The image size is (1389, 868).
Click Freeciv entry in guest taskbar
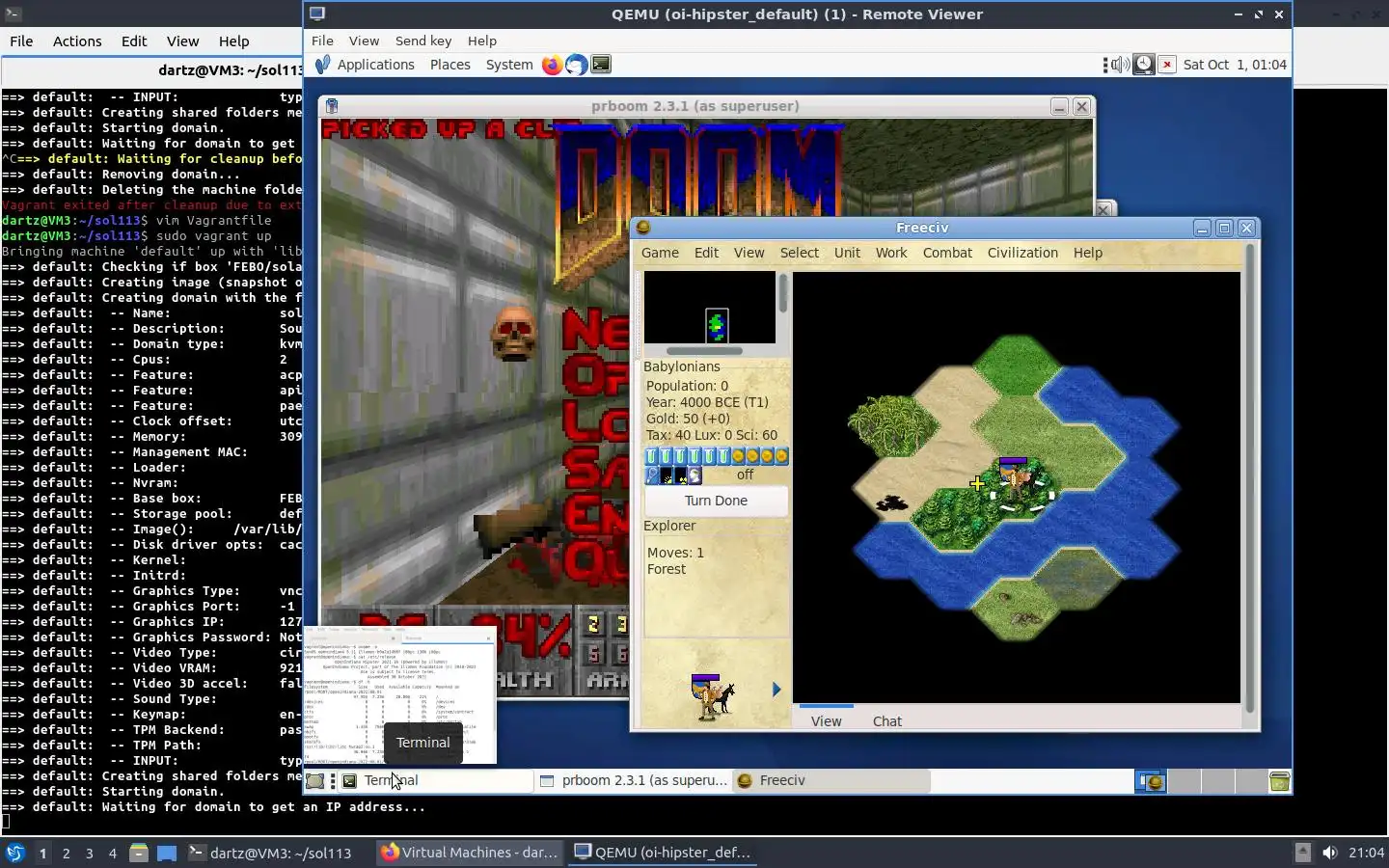831,781
